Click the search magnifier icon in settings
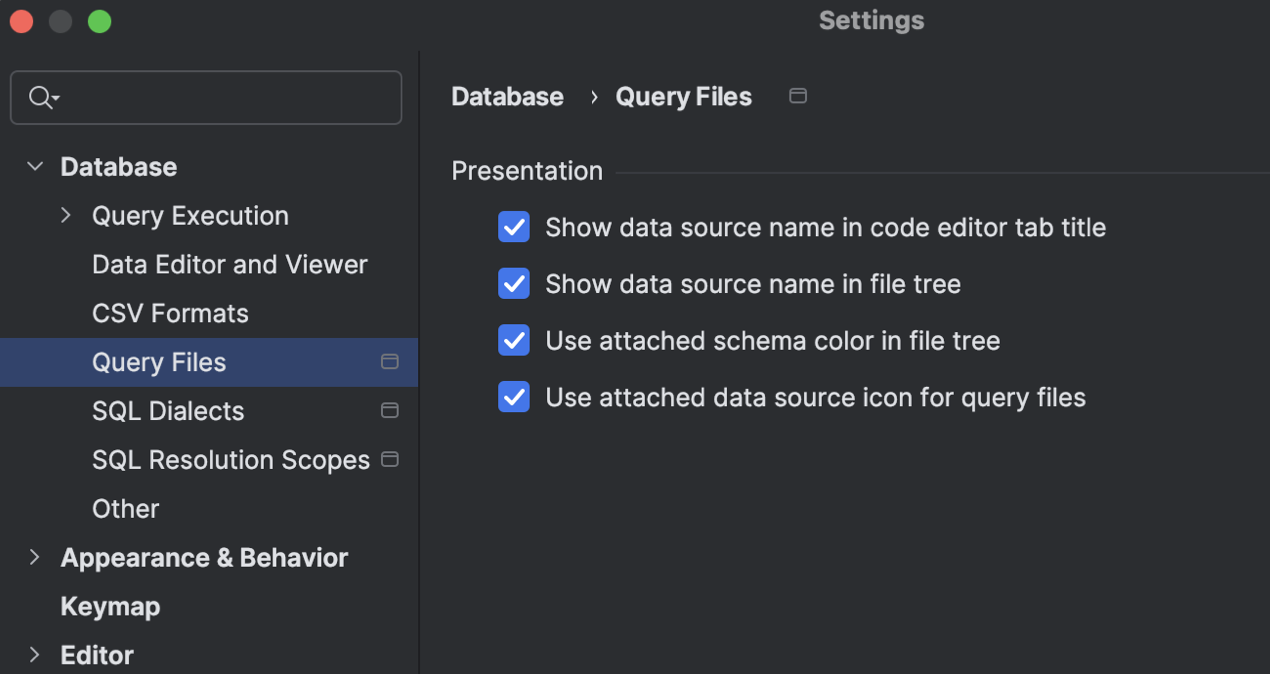This screenshot has width=1270, height=674. 42,97
